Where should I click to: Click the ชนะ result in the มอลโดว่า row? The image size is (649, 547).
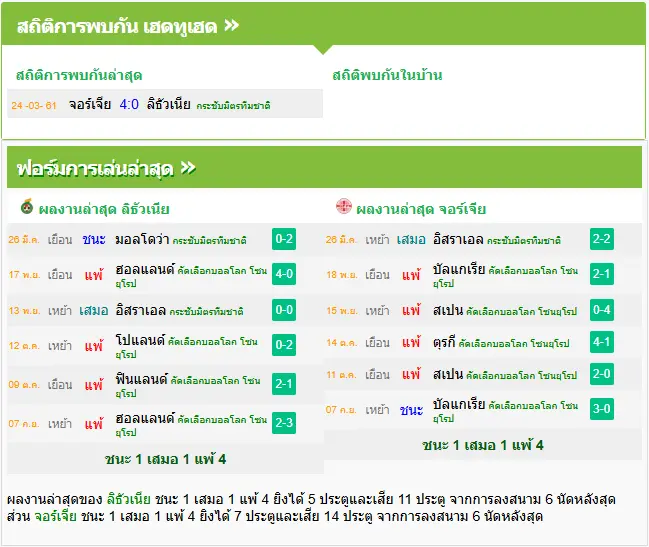tap(94, 240)
